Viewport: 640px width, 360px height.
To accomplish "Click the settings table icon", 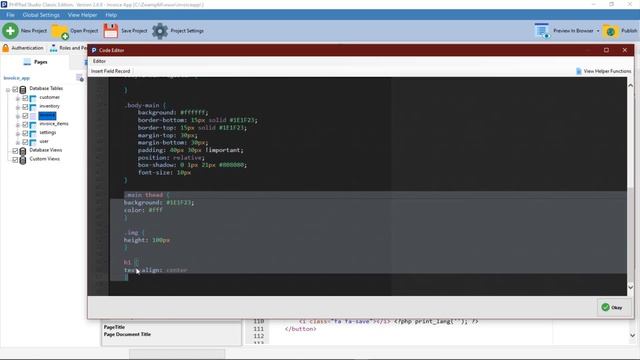I will [x=33, y=133].
